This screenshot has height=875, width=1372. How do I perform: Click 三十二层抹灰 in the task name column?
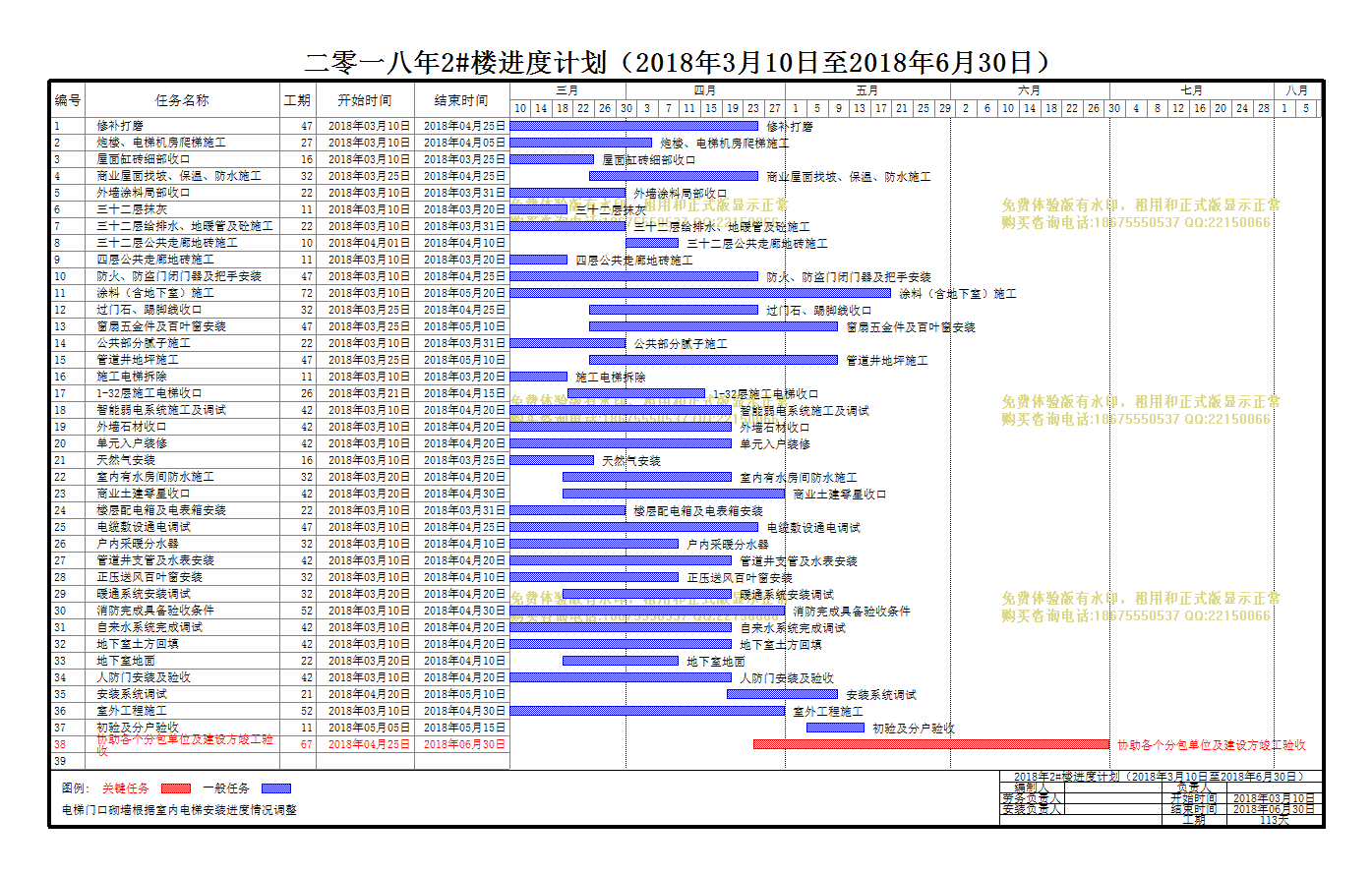(x=132, y=209)
